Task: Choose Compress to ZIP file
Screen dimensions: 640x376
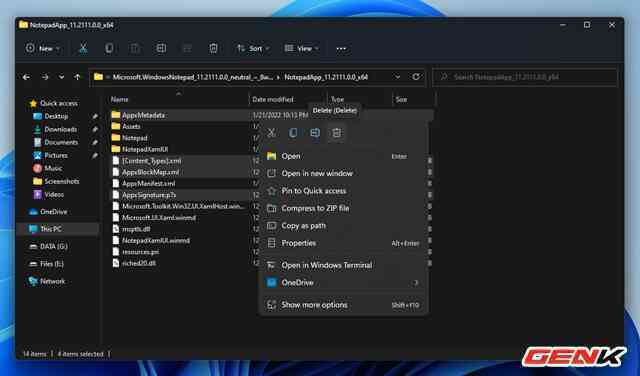Action: tap(343, 208)
